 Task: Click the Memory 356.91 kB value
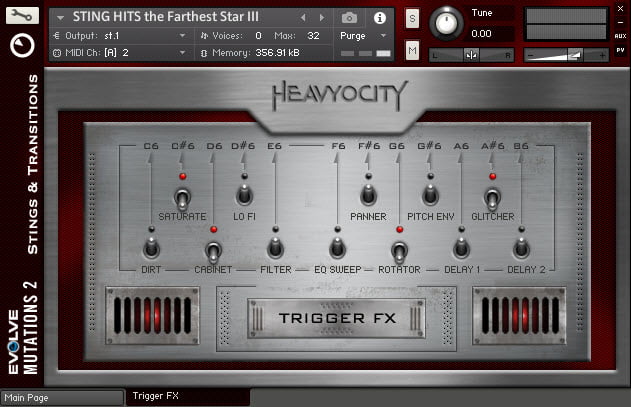(277, 53)
